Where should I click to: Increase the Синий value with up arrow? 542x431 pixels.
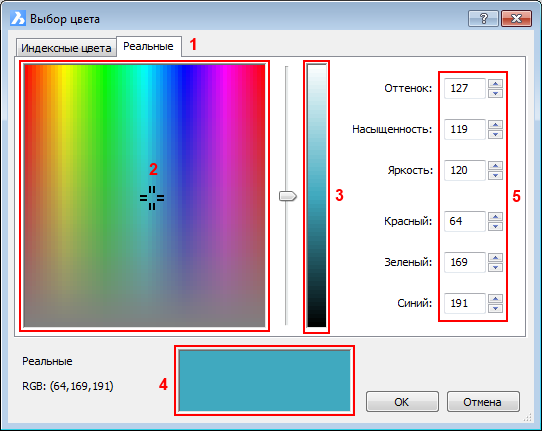(495, 299)
